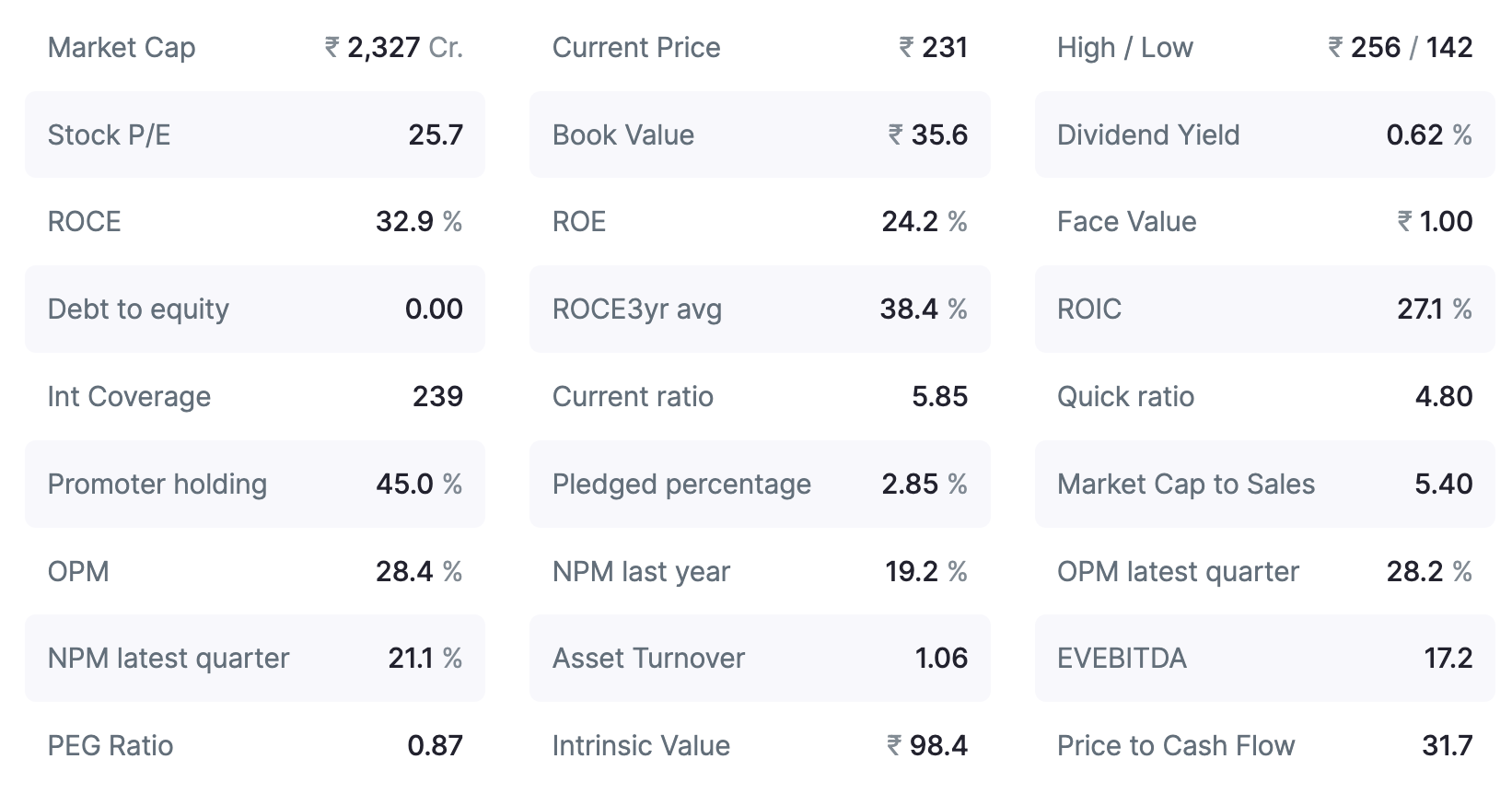The width and height of the screenshot is (1512, 794).
Task: Select the Stock P/E cell
Action: pos(254,134)
